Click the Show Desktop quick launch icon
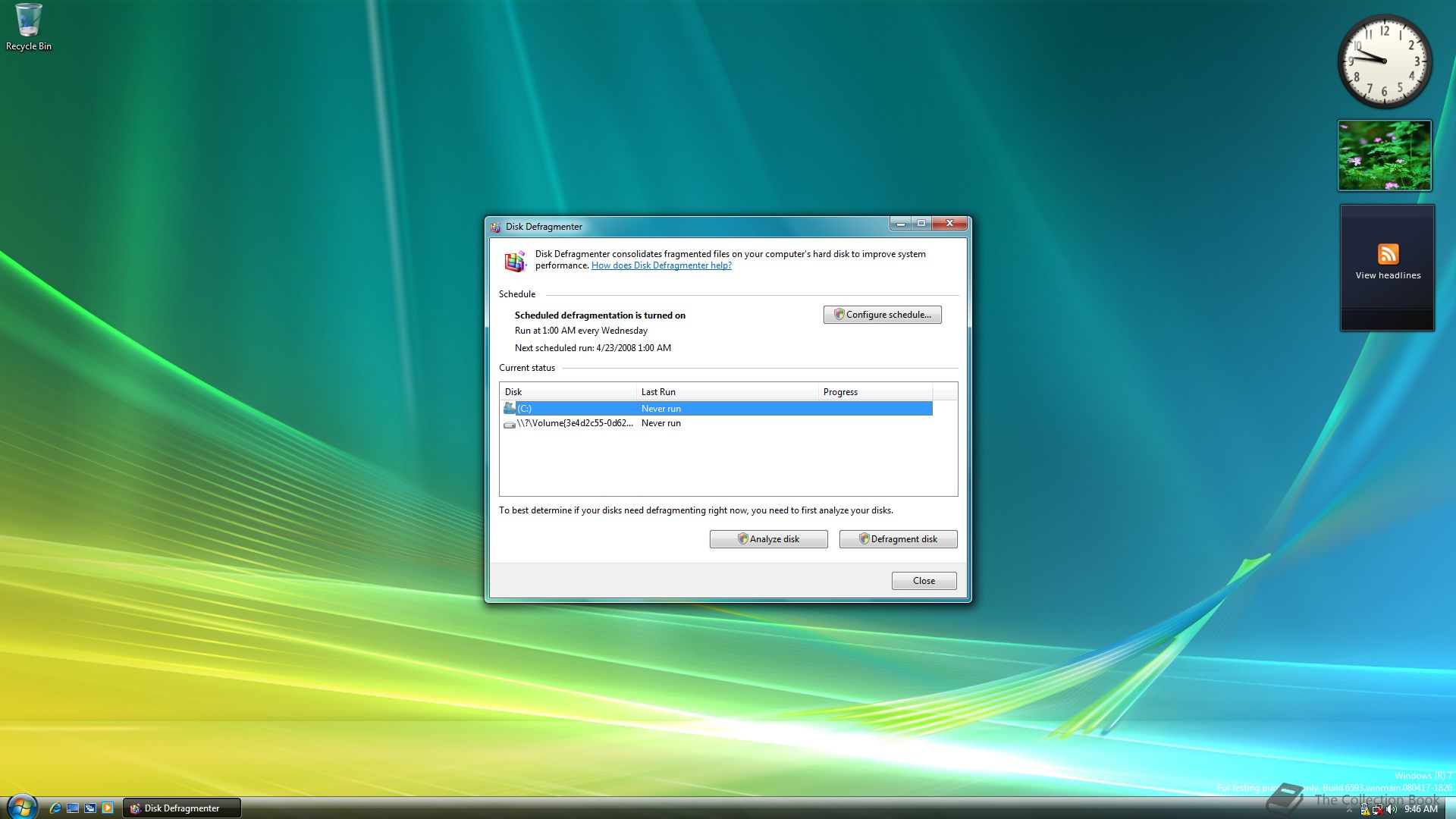Viewport: 1456px width, 819px height. coord(73,808)
